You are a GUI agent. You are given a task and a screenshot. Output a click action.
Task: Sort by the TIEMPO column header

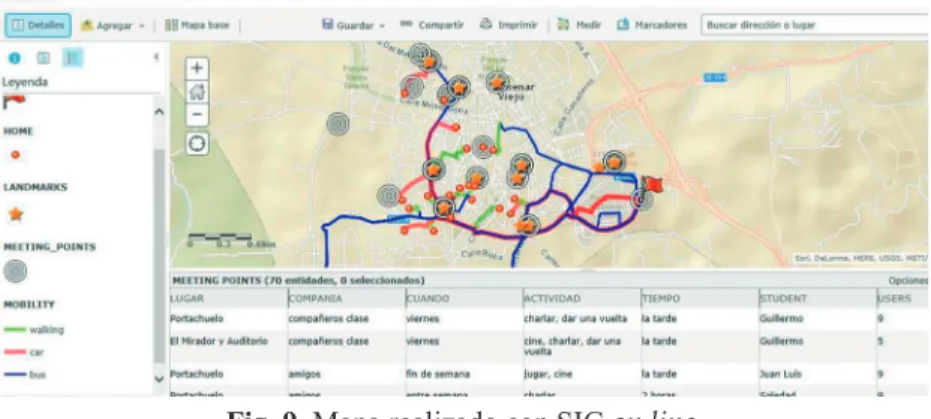699,299
